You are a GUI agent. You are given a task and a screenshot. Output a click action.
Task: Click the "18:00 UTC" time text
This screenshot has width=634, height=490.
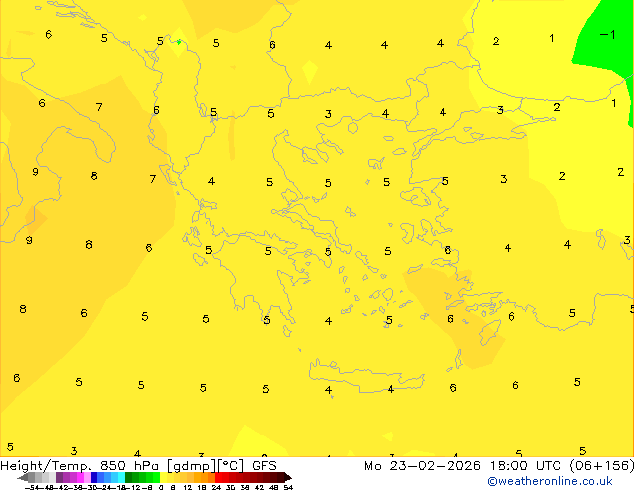tap(525, 466)
